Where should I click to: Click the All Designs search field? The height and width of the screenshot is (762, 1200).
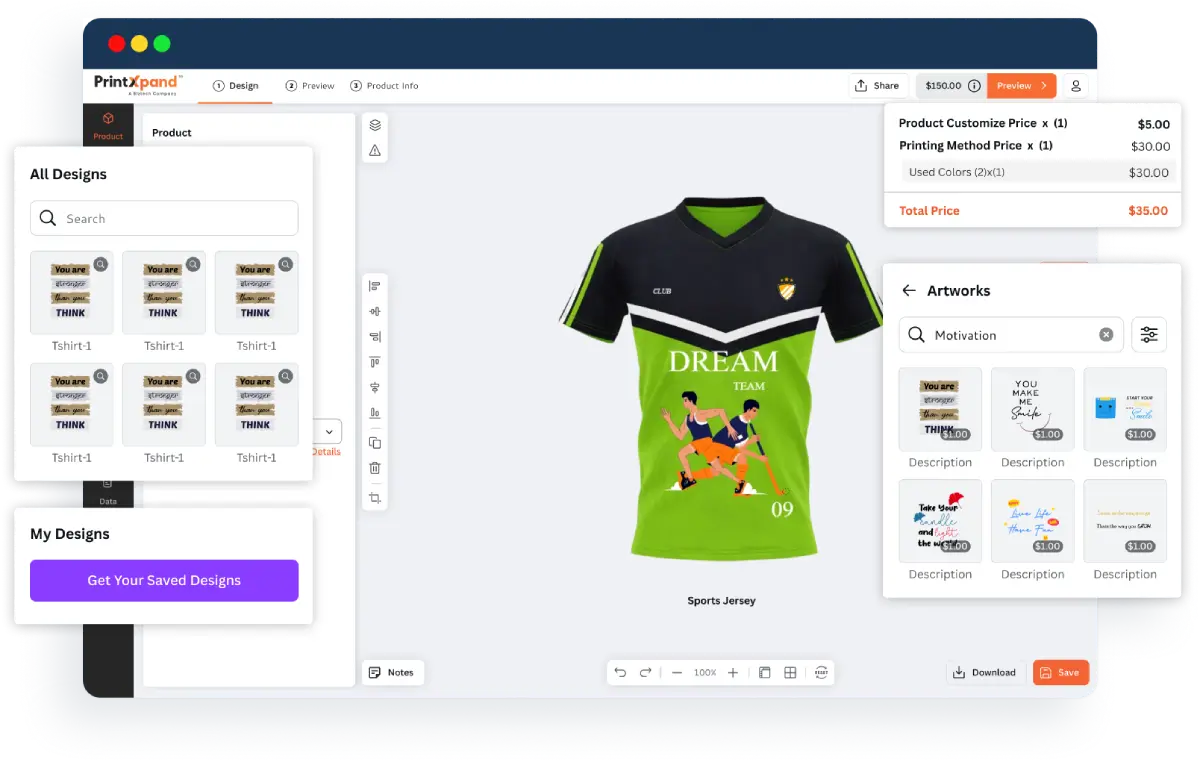(164, 218)
